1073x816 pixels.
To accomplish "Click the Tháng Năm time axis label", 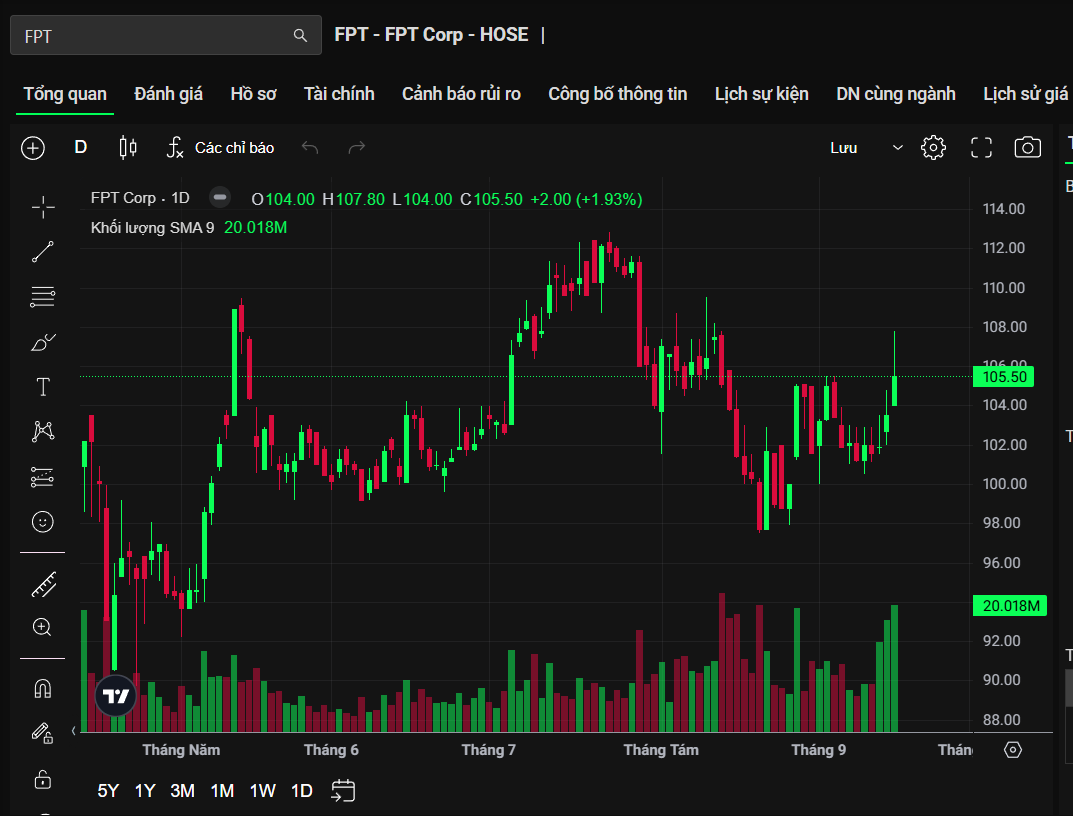I will coord(181,750).
